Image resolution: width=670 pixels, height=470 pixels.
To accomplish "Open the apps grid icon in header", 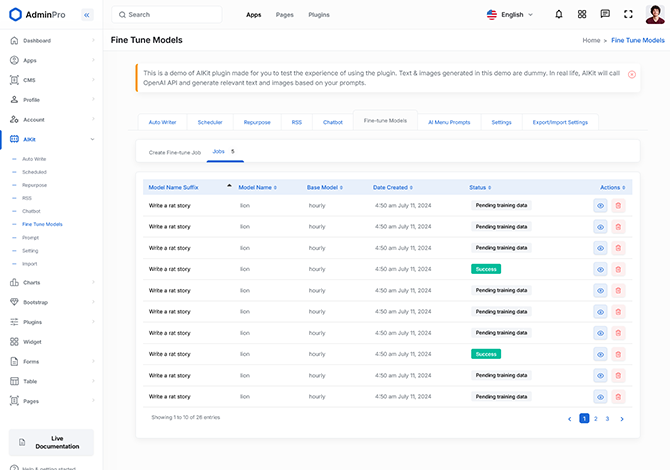I will pyautogui.click(x=582, y=15).
